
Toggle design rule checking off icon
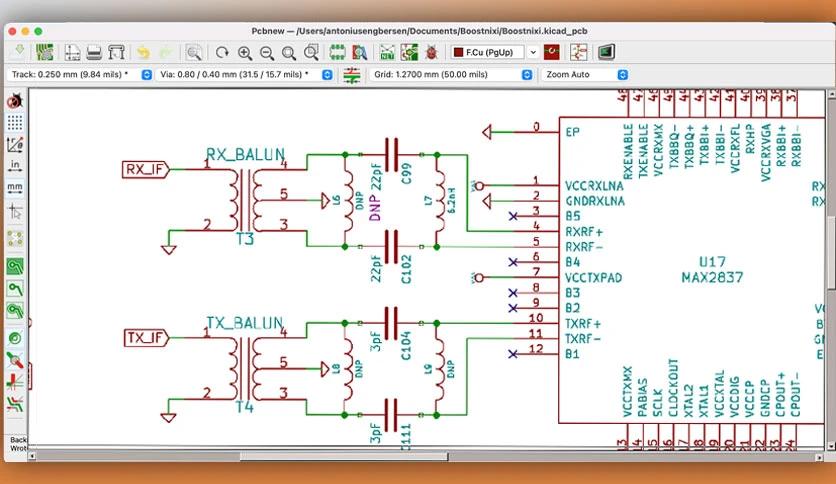[x=14, y=100]
